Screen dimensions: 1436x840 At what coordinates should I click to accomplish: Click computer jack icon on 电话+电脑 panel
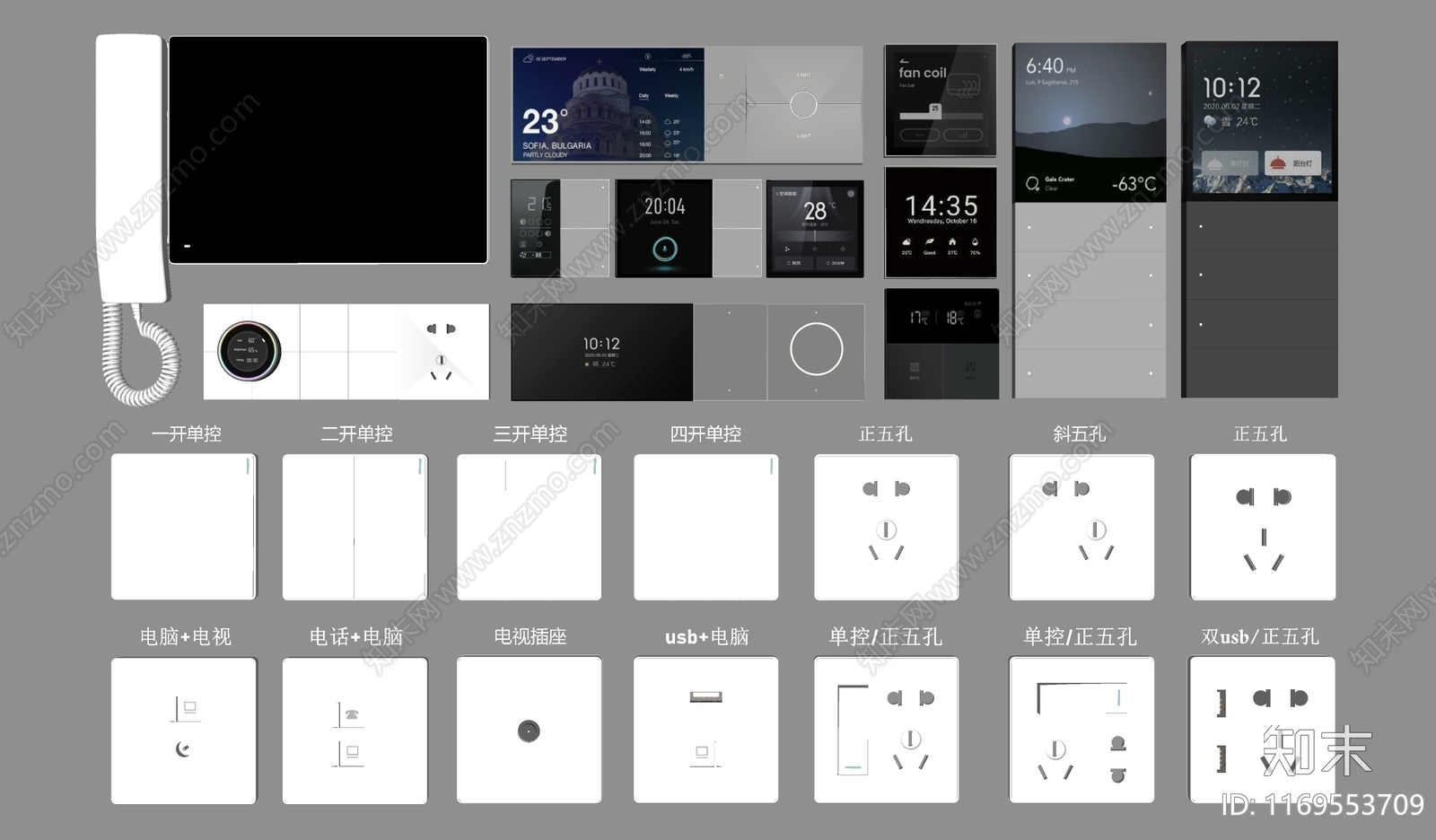coord(351,753)
